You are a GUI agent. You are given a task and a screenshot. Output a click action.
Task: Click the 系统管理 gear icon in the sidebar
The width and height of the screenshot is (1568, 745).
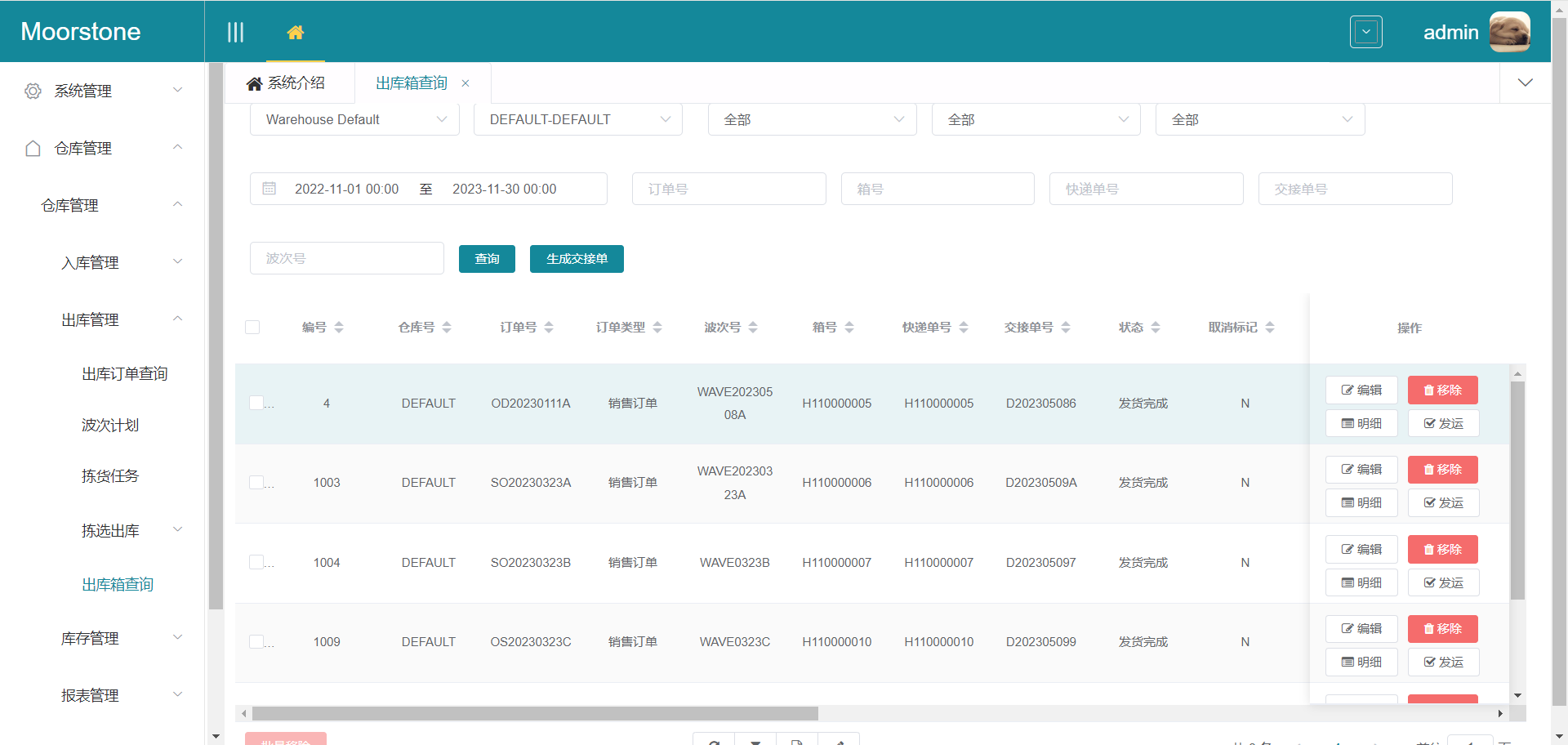click(x=33, y=91)
